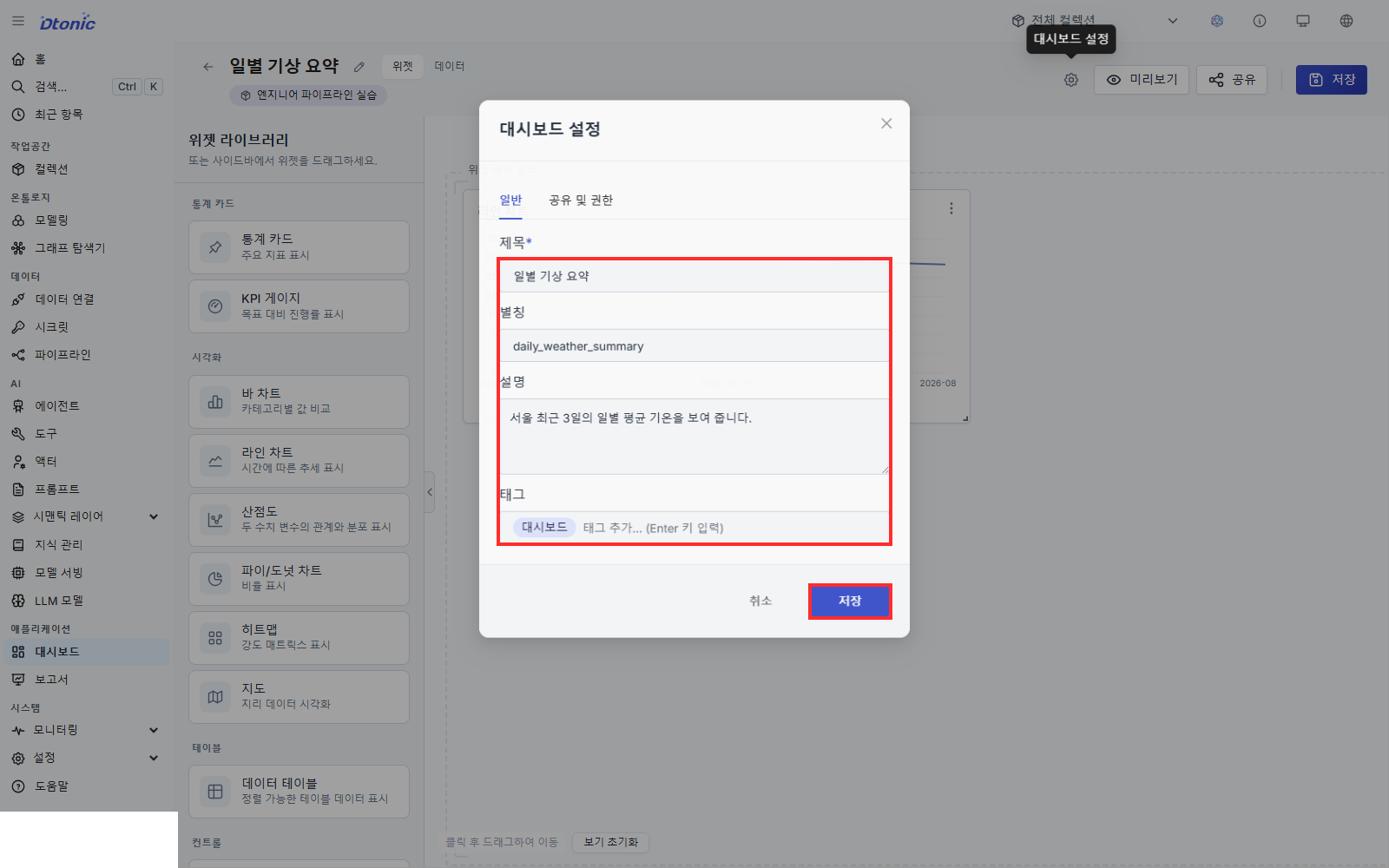The image size is (1389, 868).
Task: Click the 엔지니어 파이프라인 실습 collection chip
Action: [x=308, y=95]
